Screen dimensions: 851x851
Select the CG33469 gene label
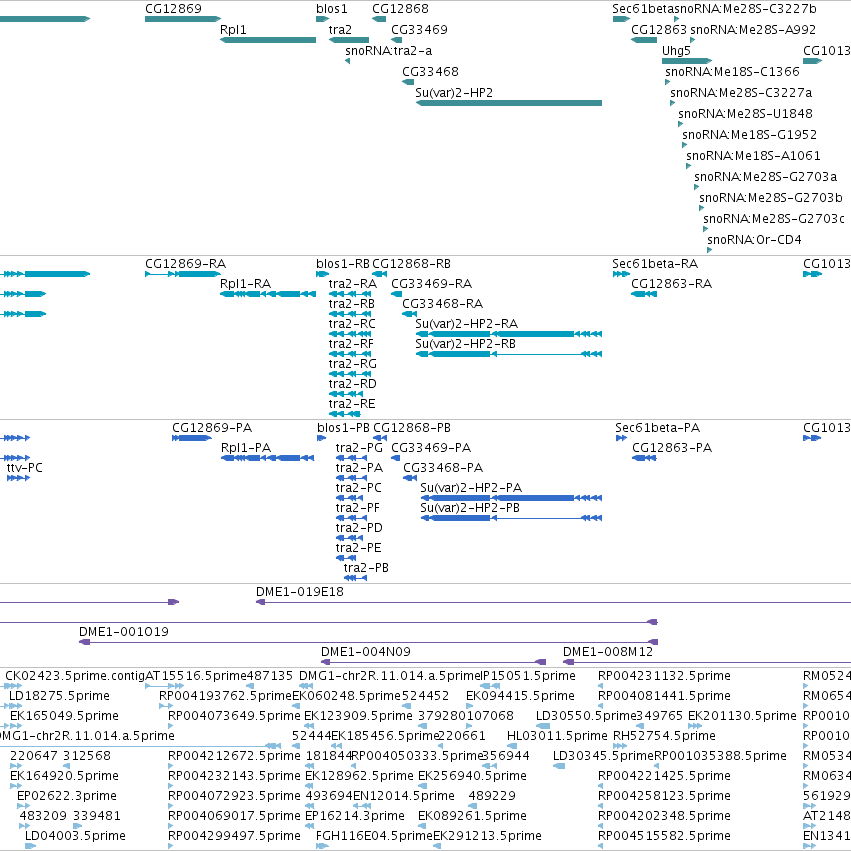click(x=419, y=30)
